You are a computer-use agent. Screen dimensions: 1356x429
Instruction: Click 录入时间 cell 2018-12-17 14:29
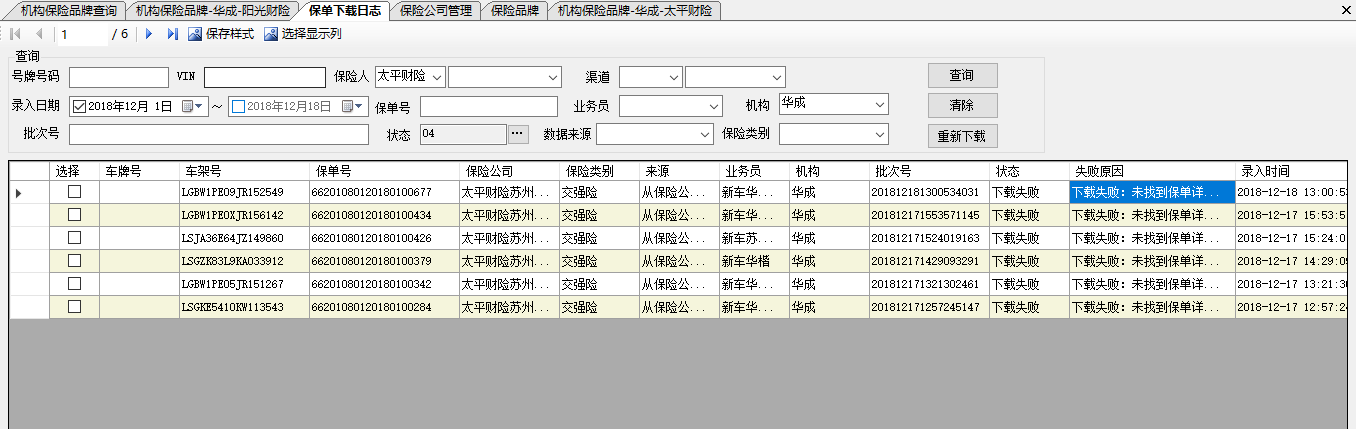(1292, 261)
